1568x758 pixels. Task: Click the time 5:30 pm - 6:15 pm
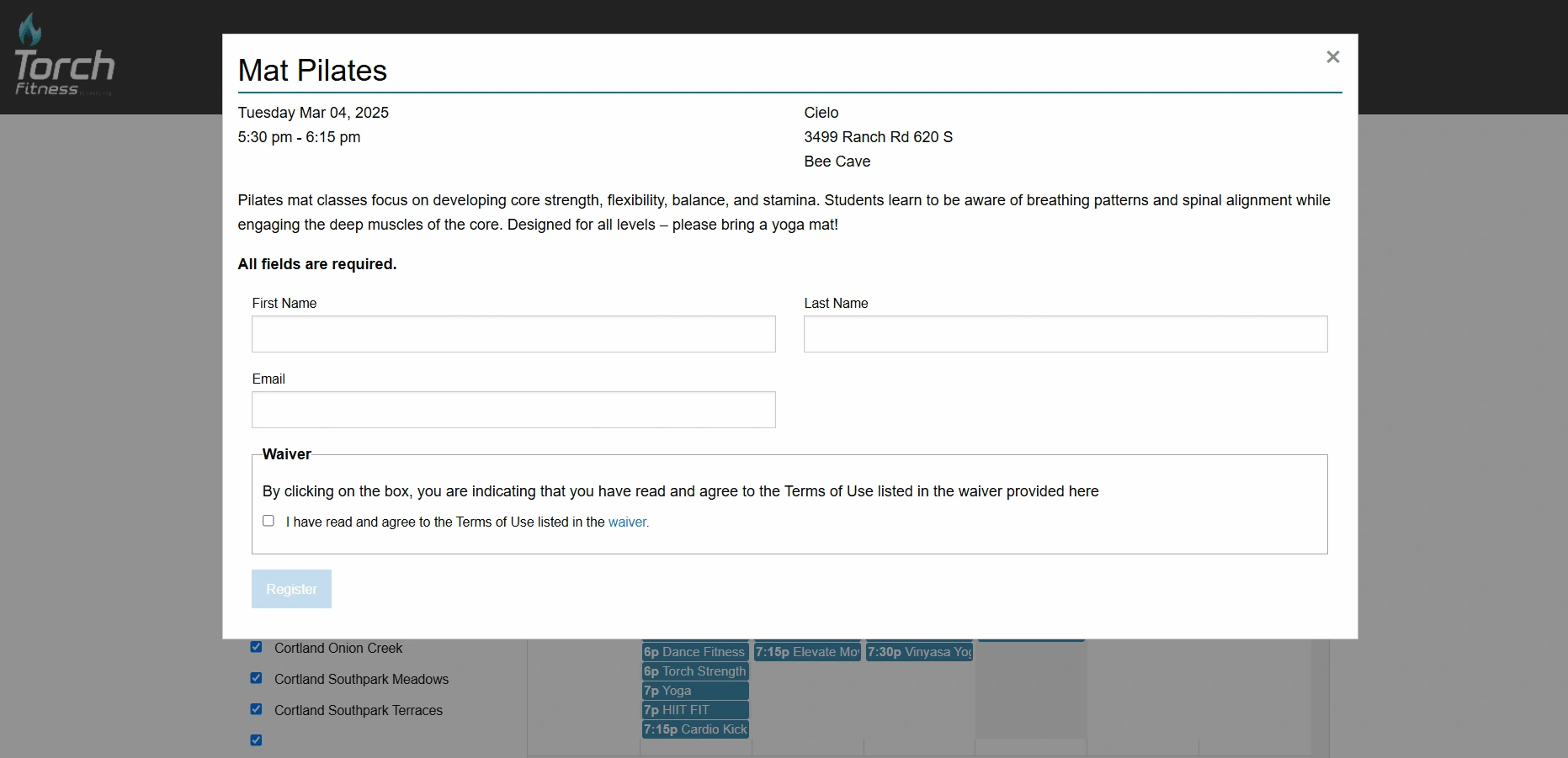click(299, 137)
